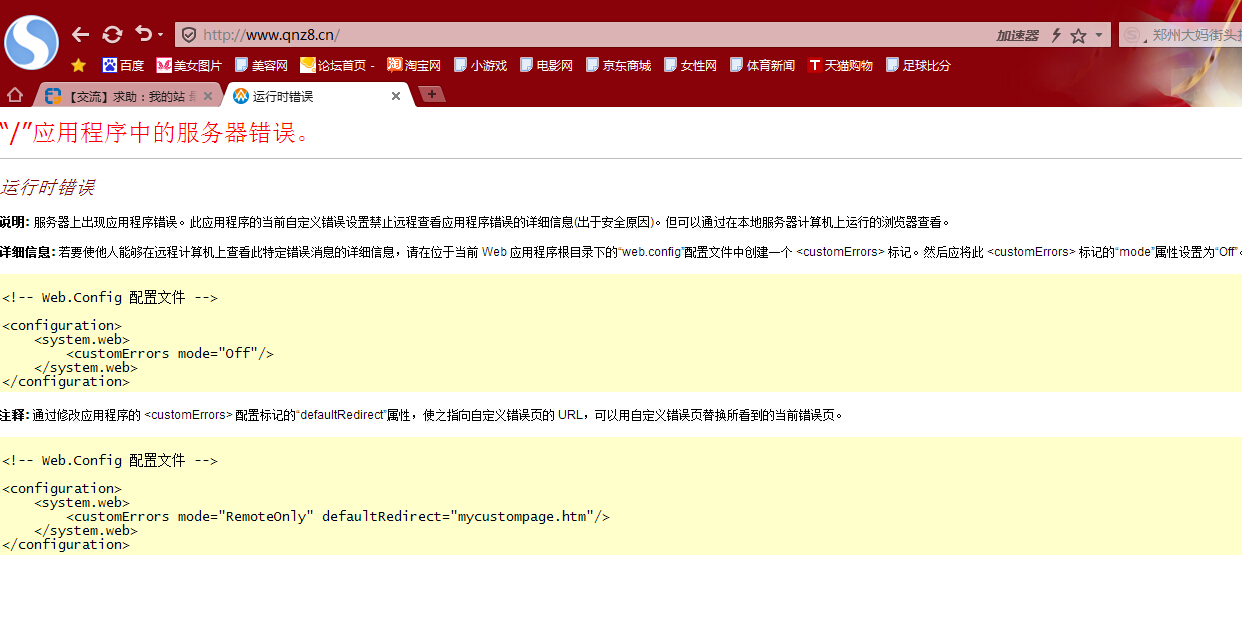
Task: Click the undo closed-page arrow icon
Action: [x=143, y=34]
